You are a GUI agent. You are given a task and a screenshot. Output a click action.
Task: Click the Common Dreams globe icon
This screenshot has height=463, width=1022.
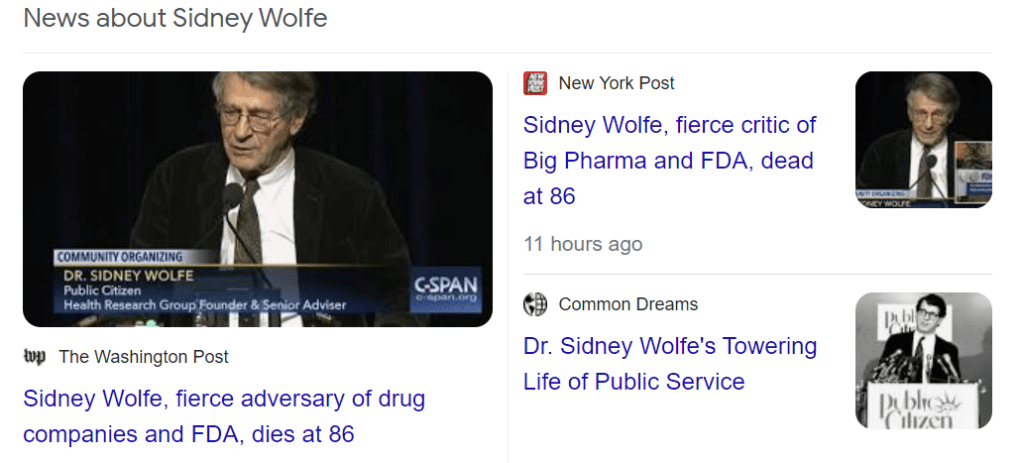(x=535, y=304)
